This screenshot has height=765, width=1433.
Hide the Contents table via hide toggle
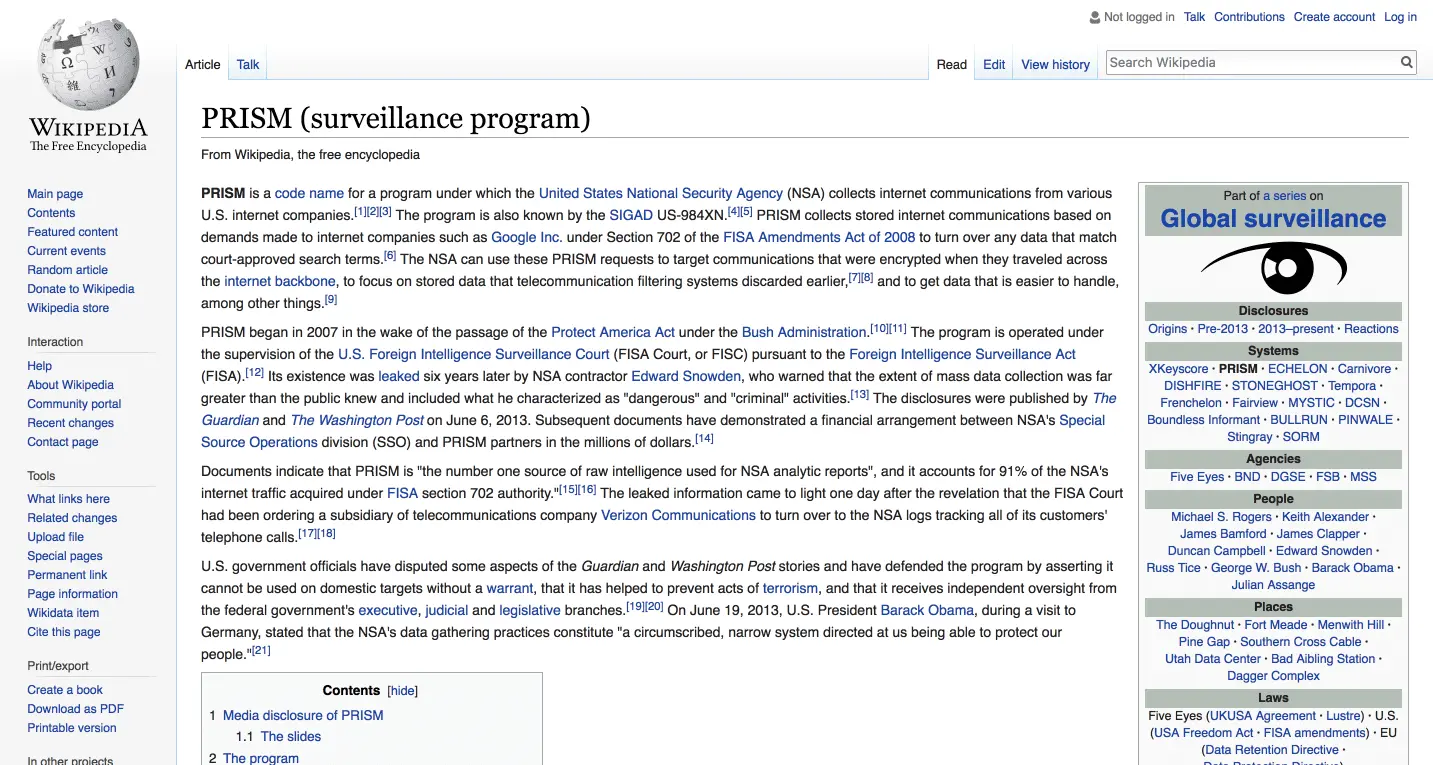[403, 691]
